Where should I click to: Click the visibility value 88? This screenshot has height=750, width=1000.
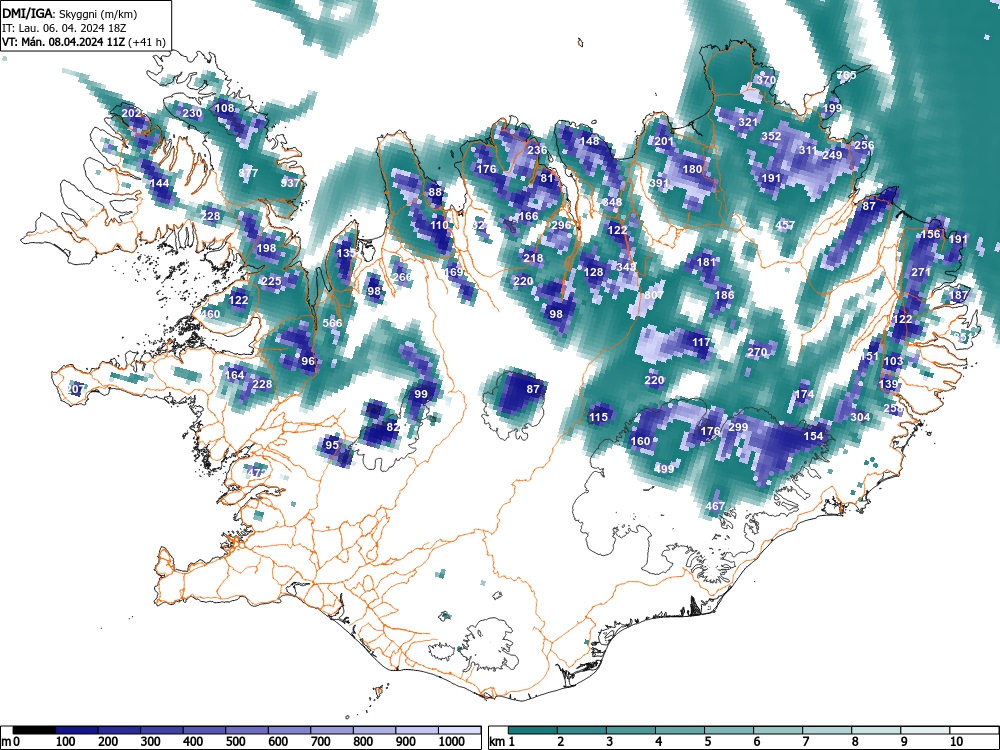[x=435, y=192]
